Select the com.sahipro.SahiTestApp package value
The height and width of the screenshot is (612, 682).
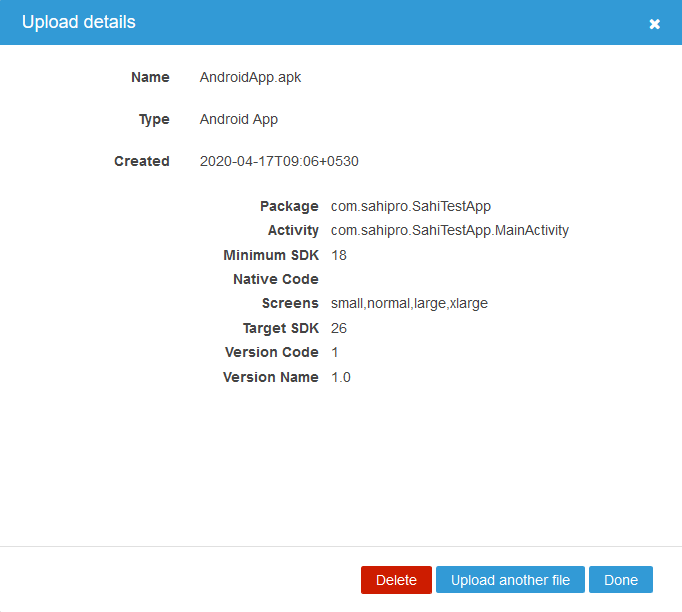(x=411, y=206)
